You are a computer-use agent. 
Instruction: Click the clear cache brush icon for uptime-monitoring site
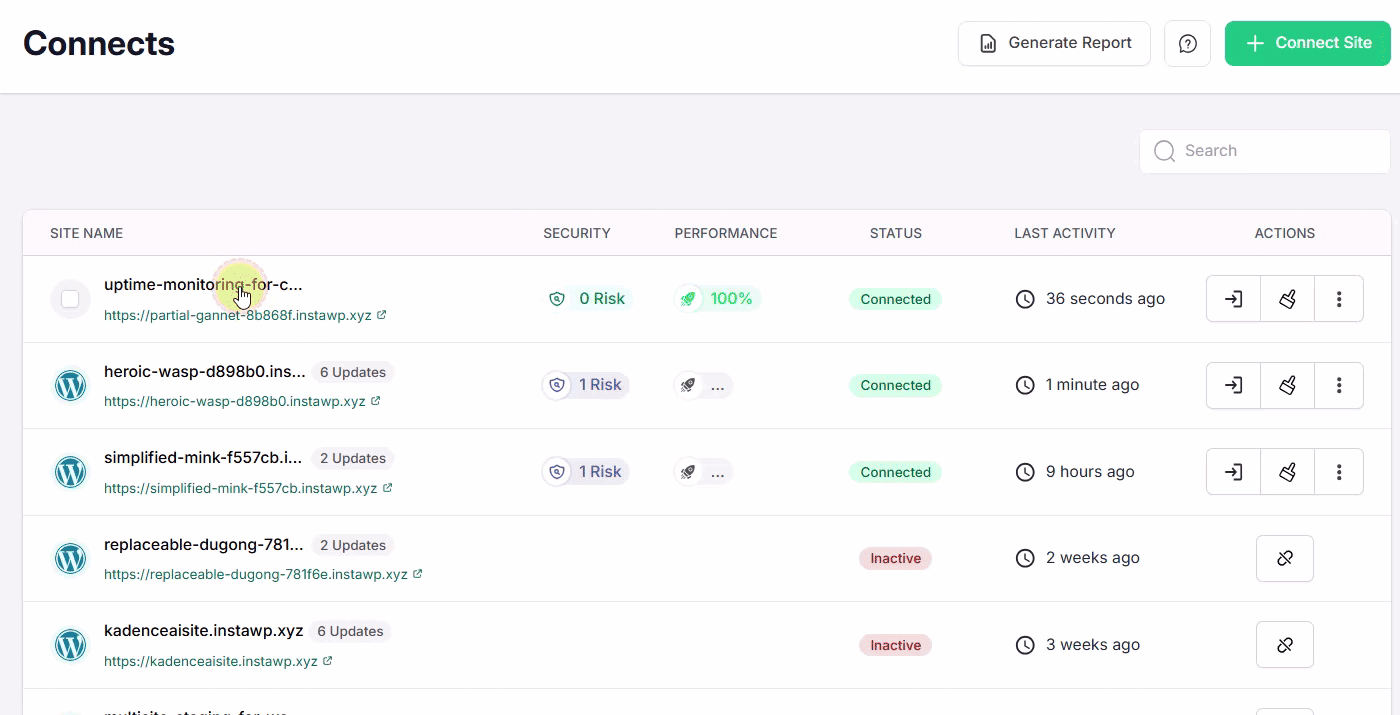(1287, 299)
